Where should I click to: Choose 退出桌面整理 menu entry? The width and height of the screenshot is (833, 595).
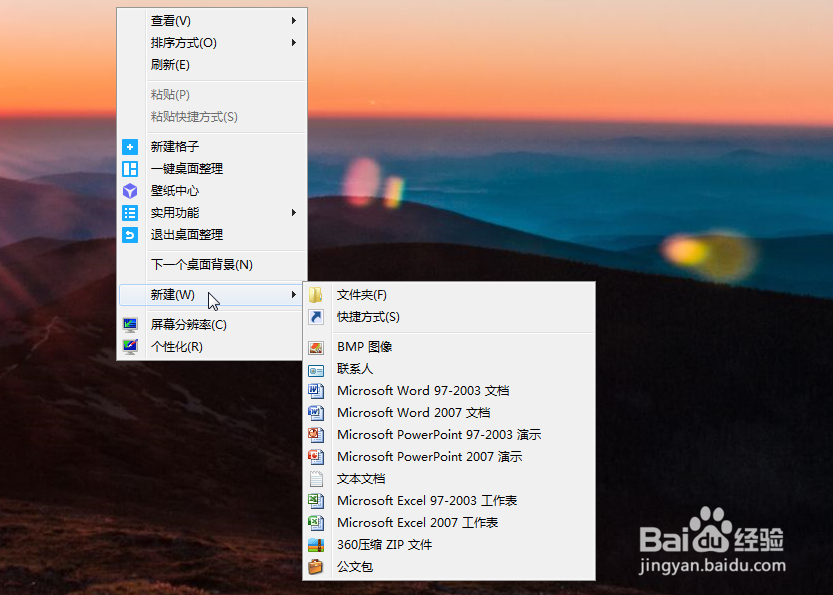[212, 235]
